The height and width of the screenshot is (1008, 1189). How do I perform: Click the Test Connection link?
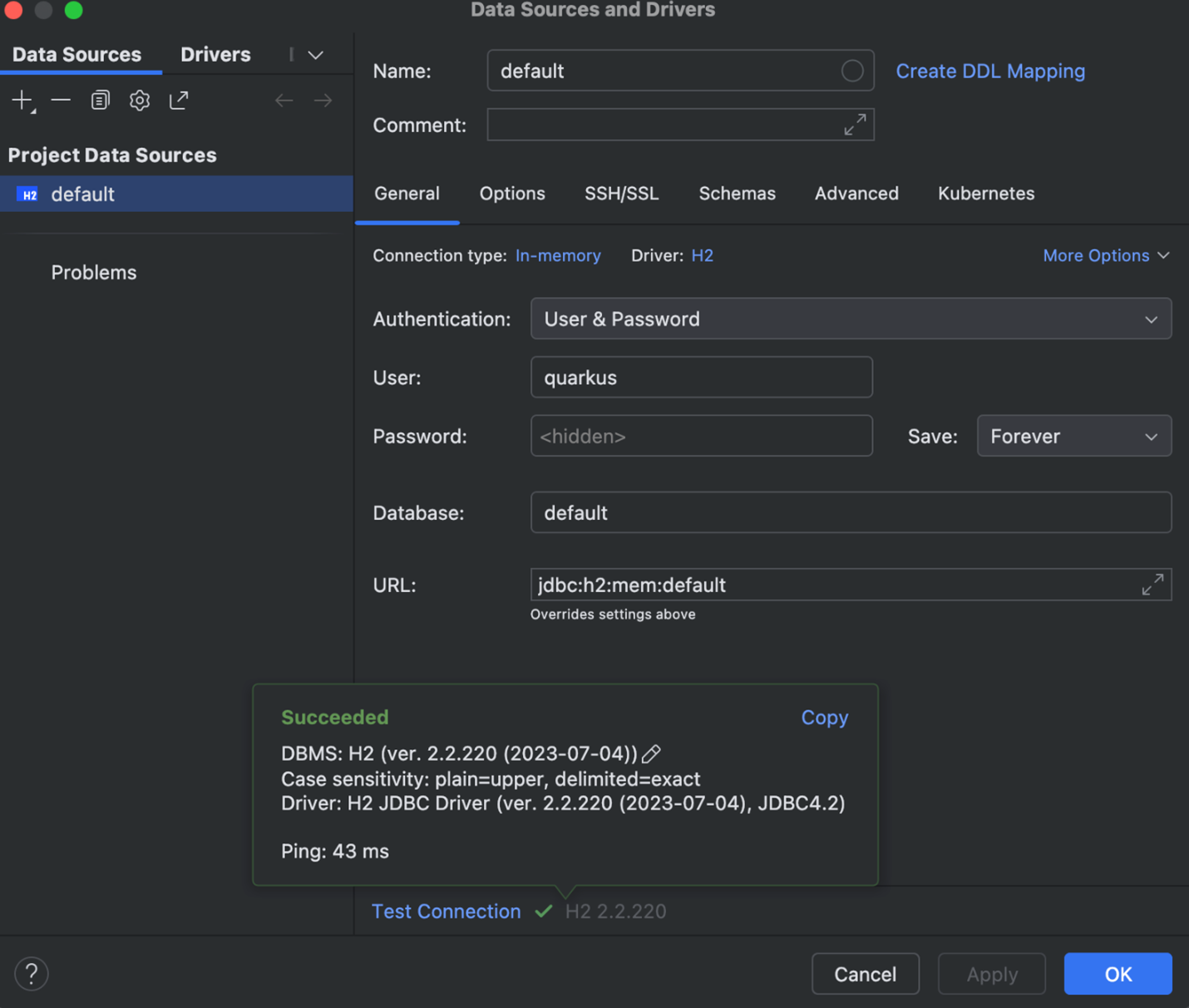(x=446, y=912)
